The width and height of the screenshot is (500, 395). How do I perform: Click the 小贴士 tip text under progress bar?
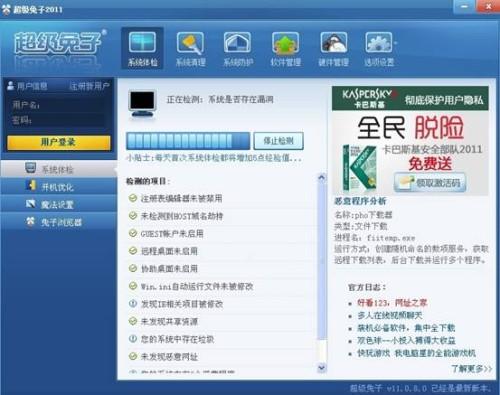[214, 158]
